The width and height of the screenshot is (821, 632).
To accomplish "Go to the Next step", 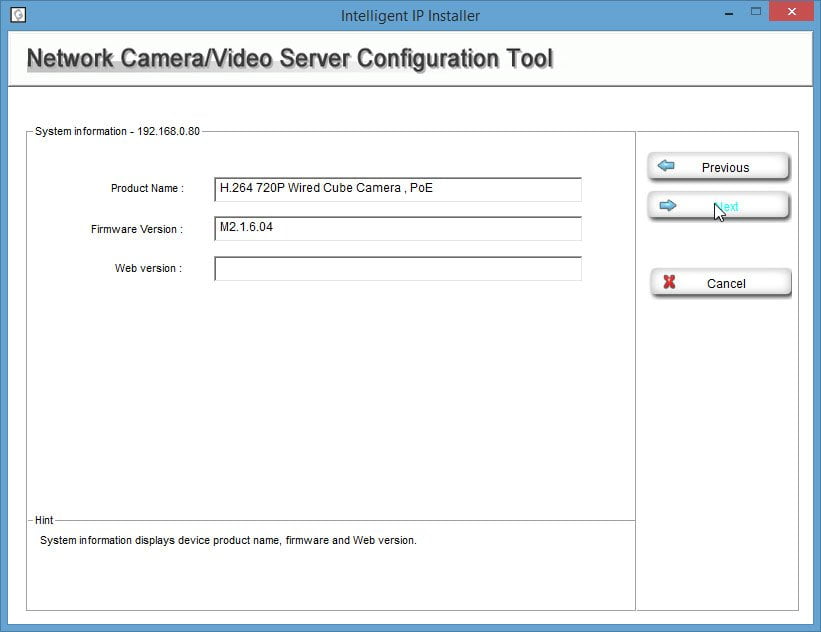I will [718, 206].
